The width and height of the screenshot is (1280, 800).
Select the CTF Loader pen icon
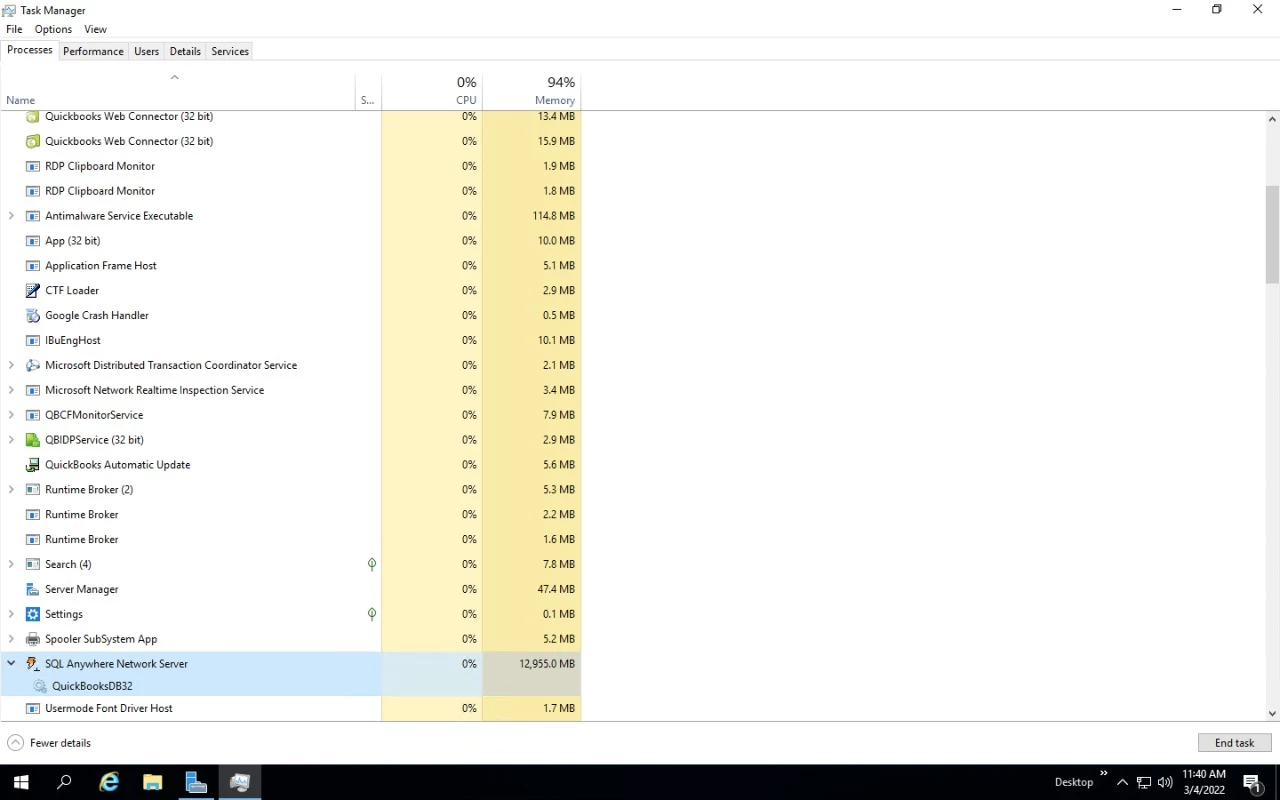coord(32,291)
